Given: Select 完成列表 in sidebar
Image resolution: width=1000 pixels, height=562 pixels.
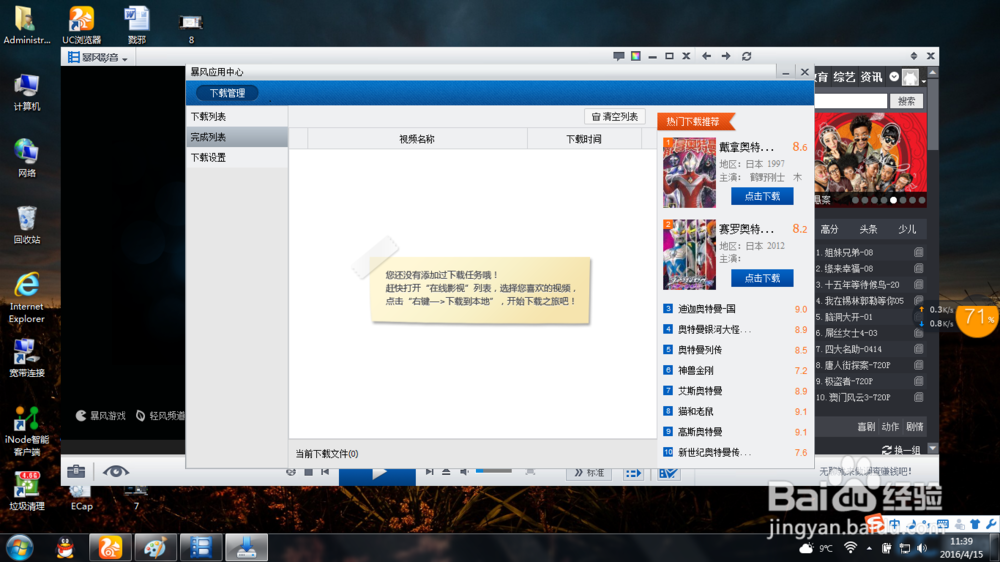Looking at the screenshot, I should (x=237, y=137).
